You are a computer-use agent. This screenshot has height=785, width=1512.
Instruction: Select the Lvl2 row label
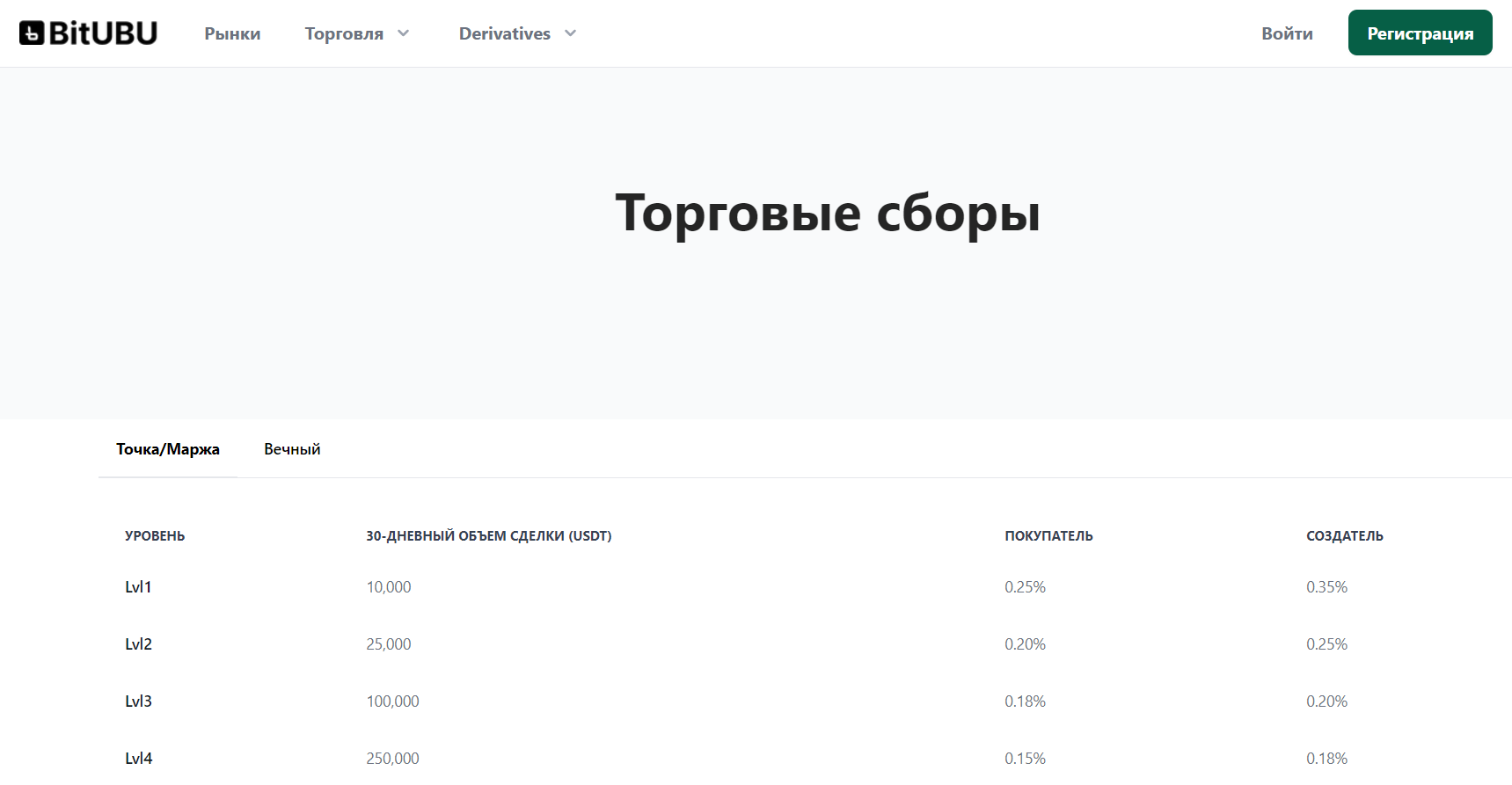point(138,644)
